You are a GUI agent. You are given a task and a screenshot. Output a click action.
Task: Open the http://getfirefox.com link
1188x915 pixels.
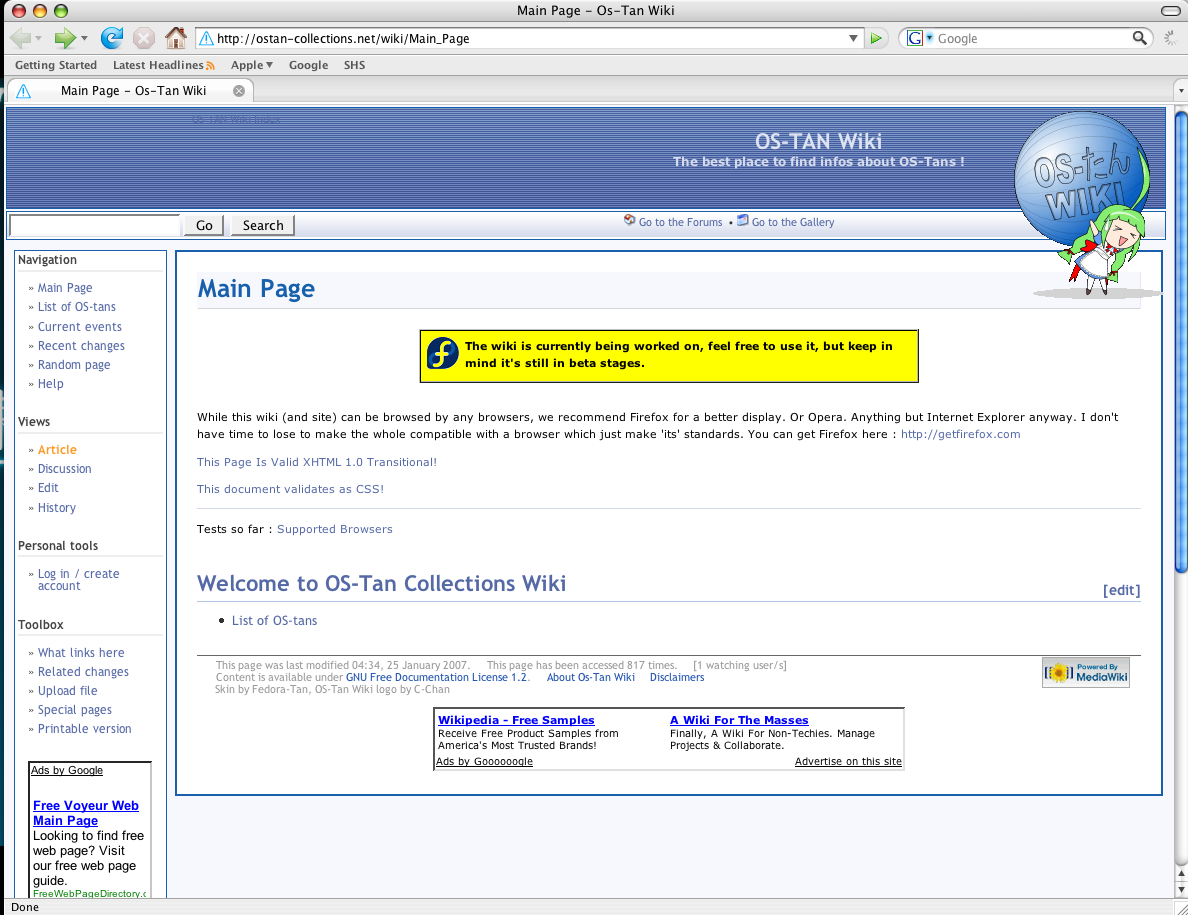click(960, 434)
